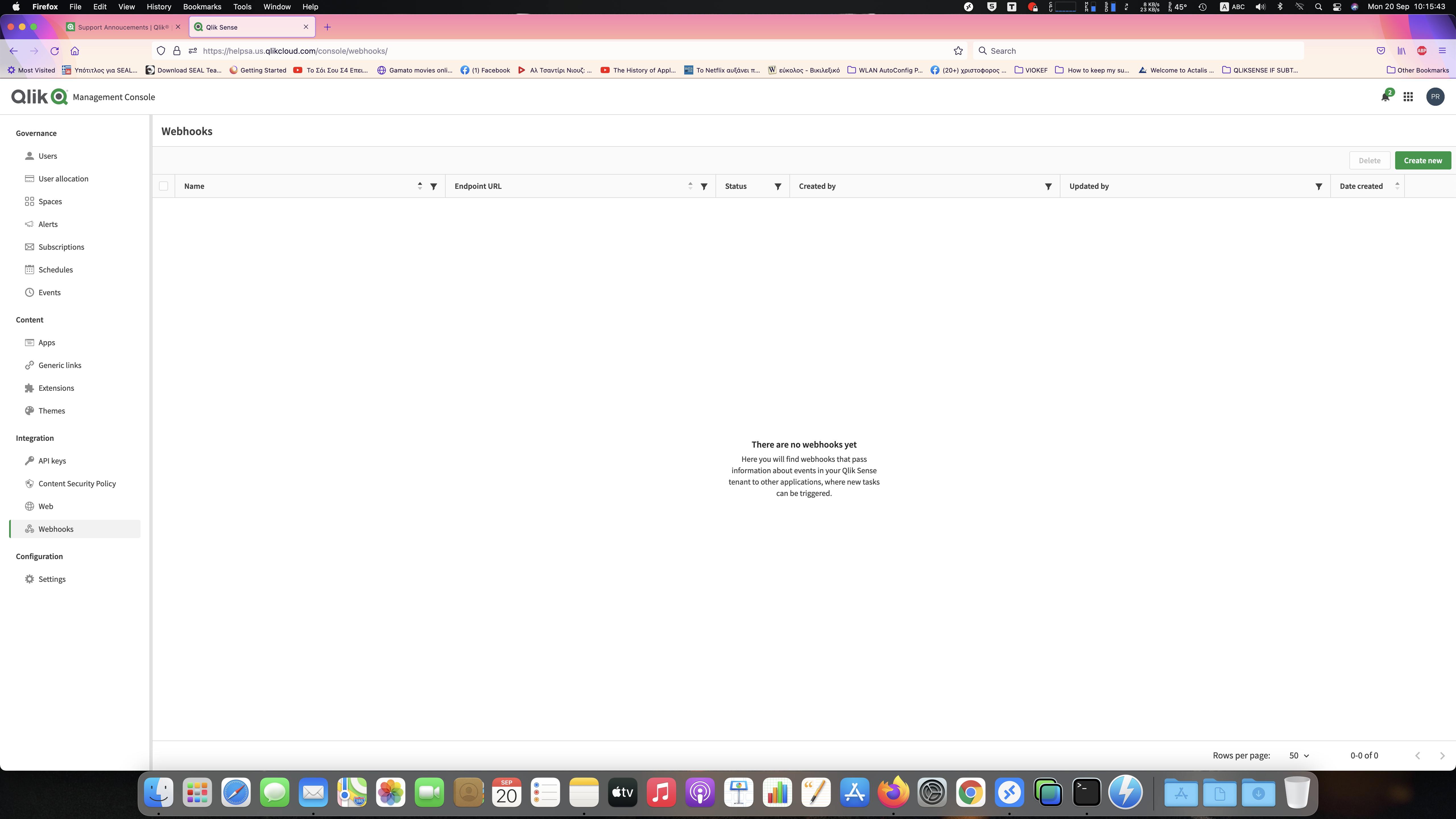Open the Bookmarks menu in menu bar
The image size is (1456, 819).
(202, 7)
